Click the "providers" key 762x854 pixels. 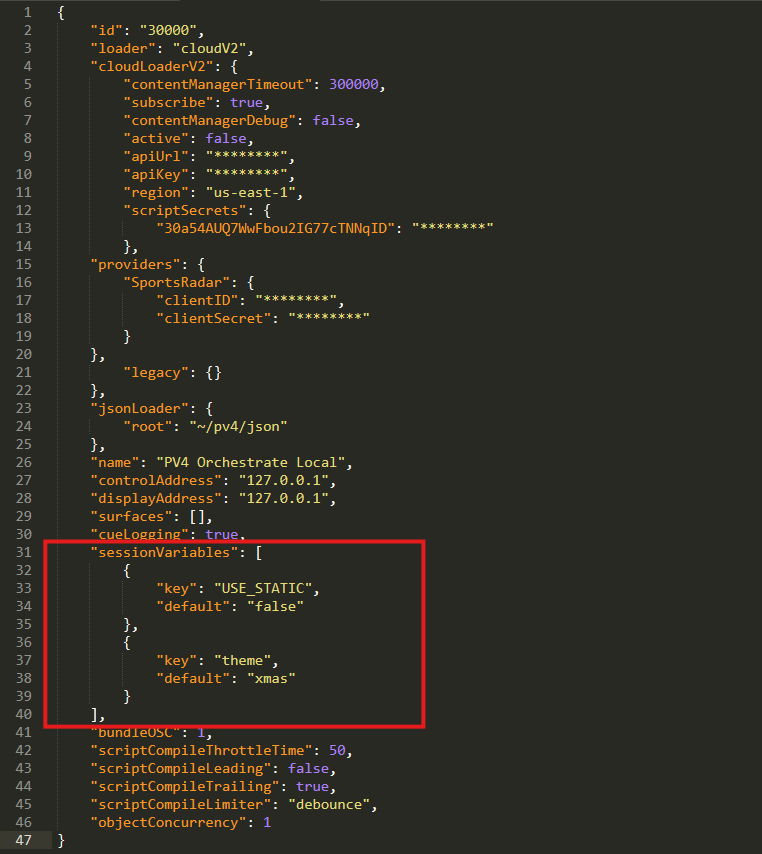[136, 265]
